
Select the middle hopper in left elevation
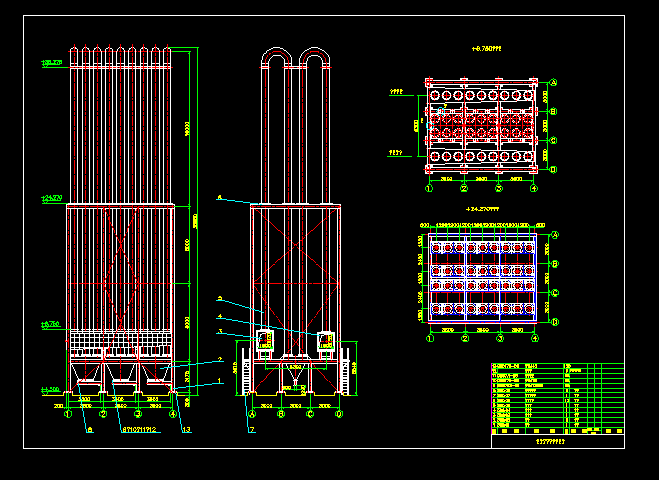[121, 374]
